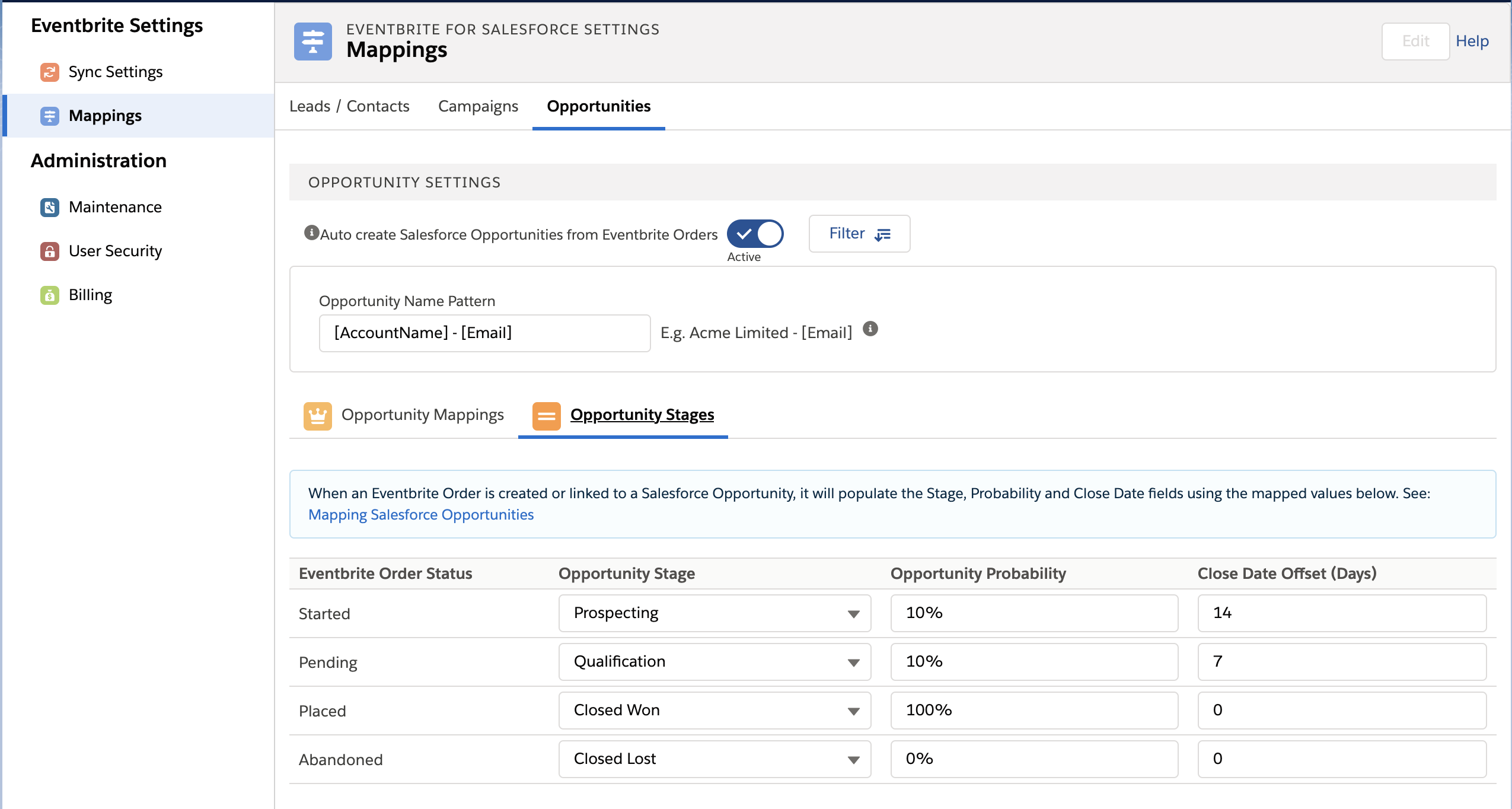1512x809 pixels.
Task: Click info icon next to name pattern example
Action: click(870, 329)
